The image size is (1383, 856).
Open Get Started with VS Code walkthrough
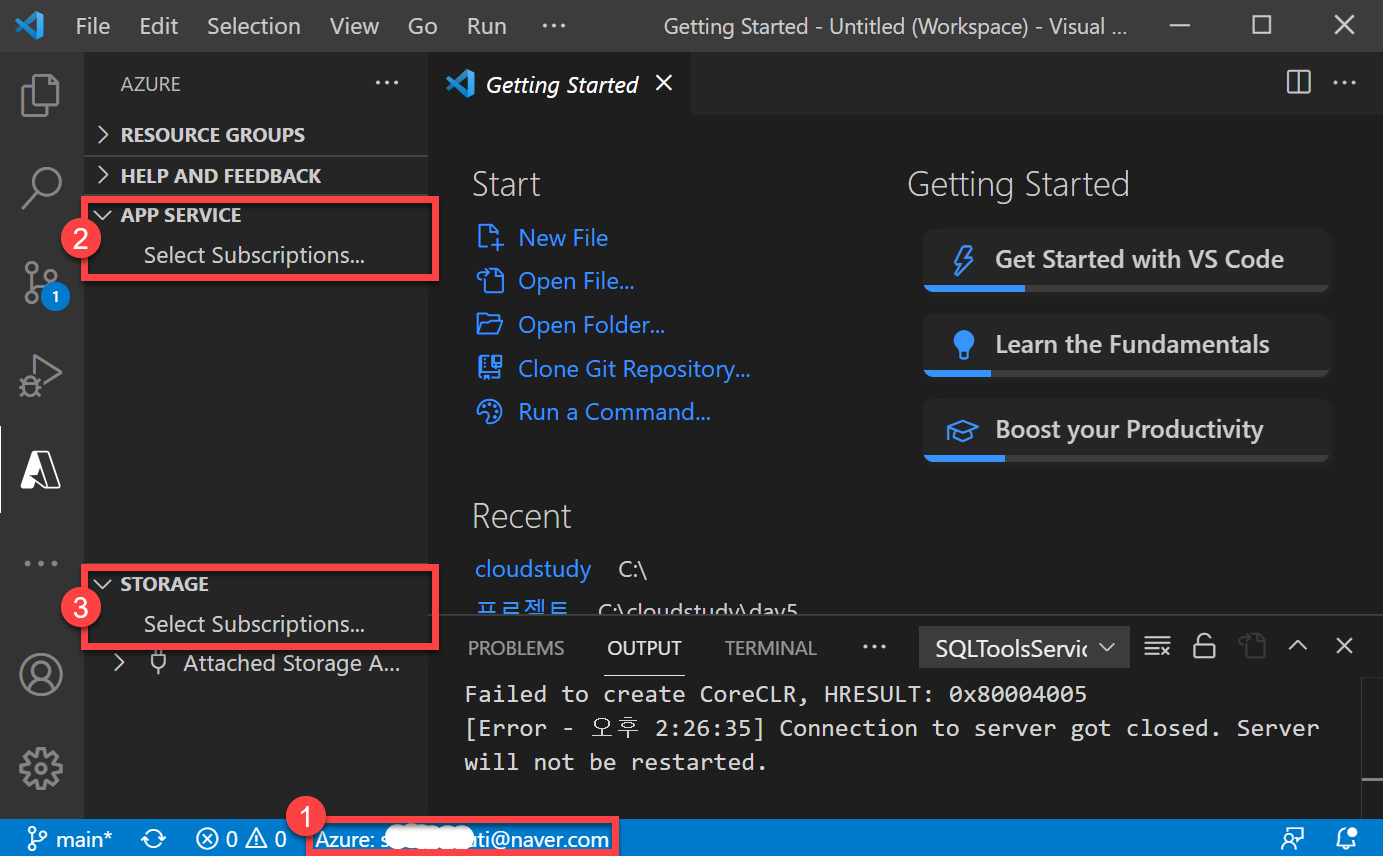[x=1127, y=260]
